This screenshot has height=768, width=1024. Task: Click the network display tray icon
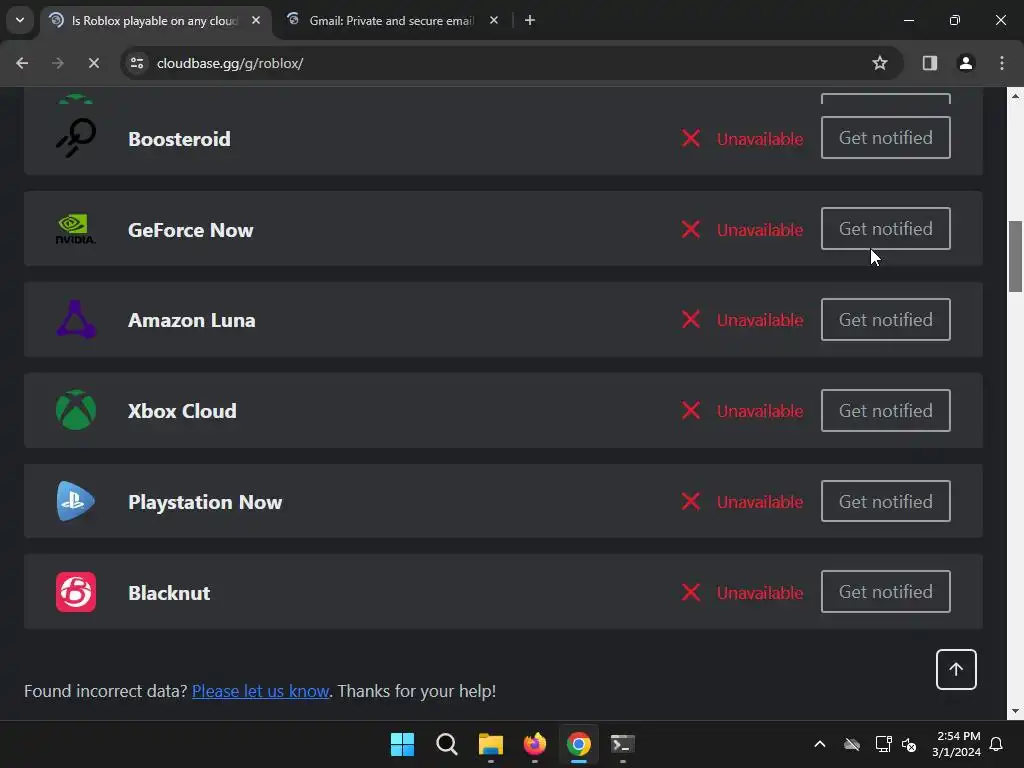[x=884, y=744]
